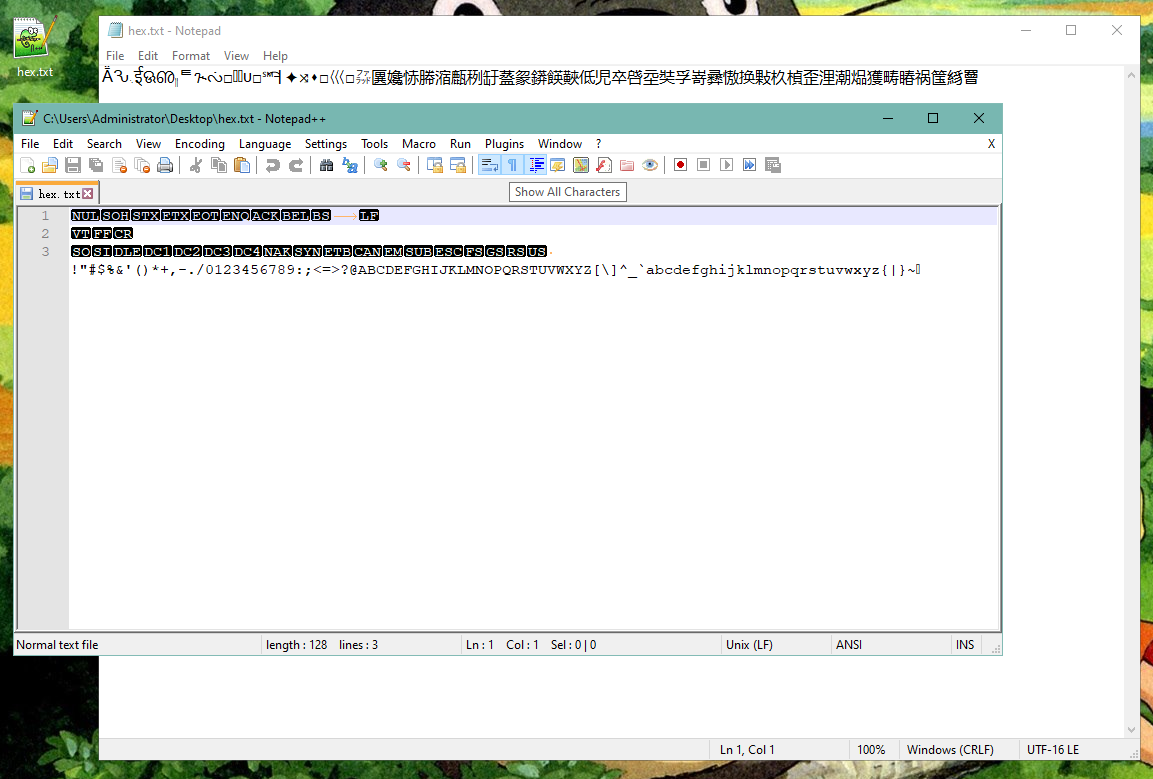Click the length : 128 status text

296,644
